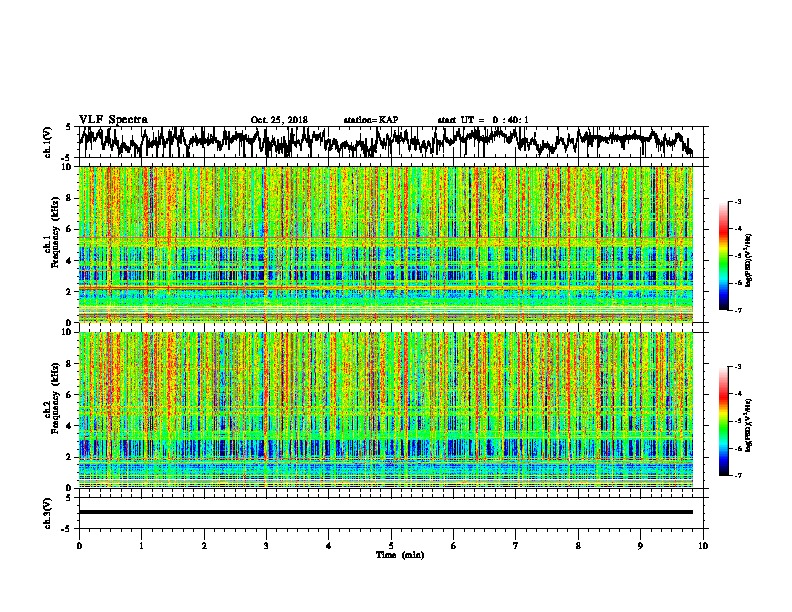Image resolution: width=792 pixels, height=612 pixels.
Task: Click the "station=KAP" header label
Action: pos(371,120)
